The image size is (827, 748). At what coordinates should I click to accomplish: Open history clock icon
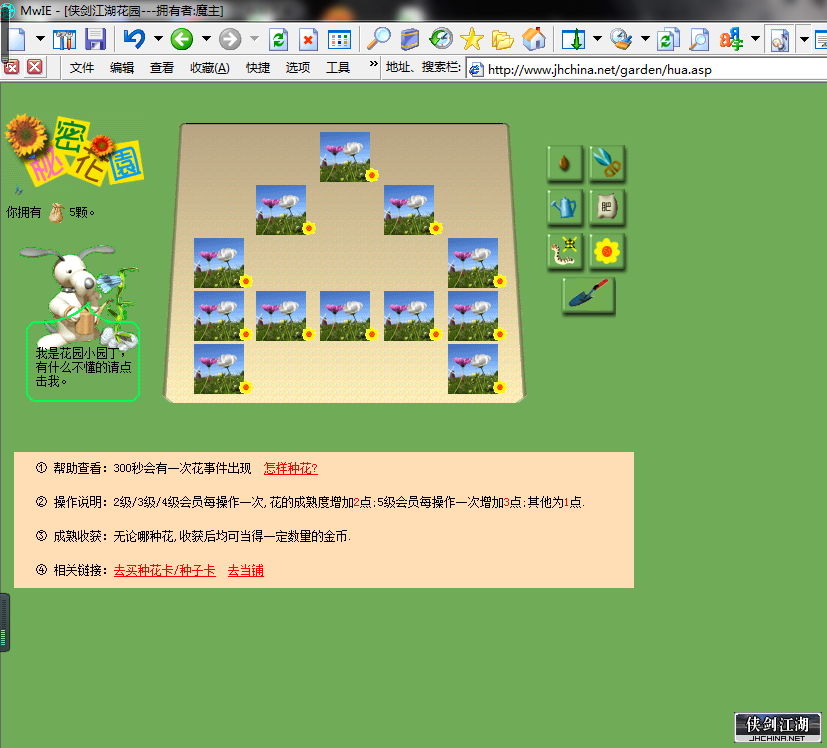(440, 39)
